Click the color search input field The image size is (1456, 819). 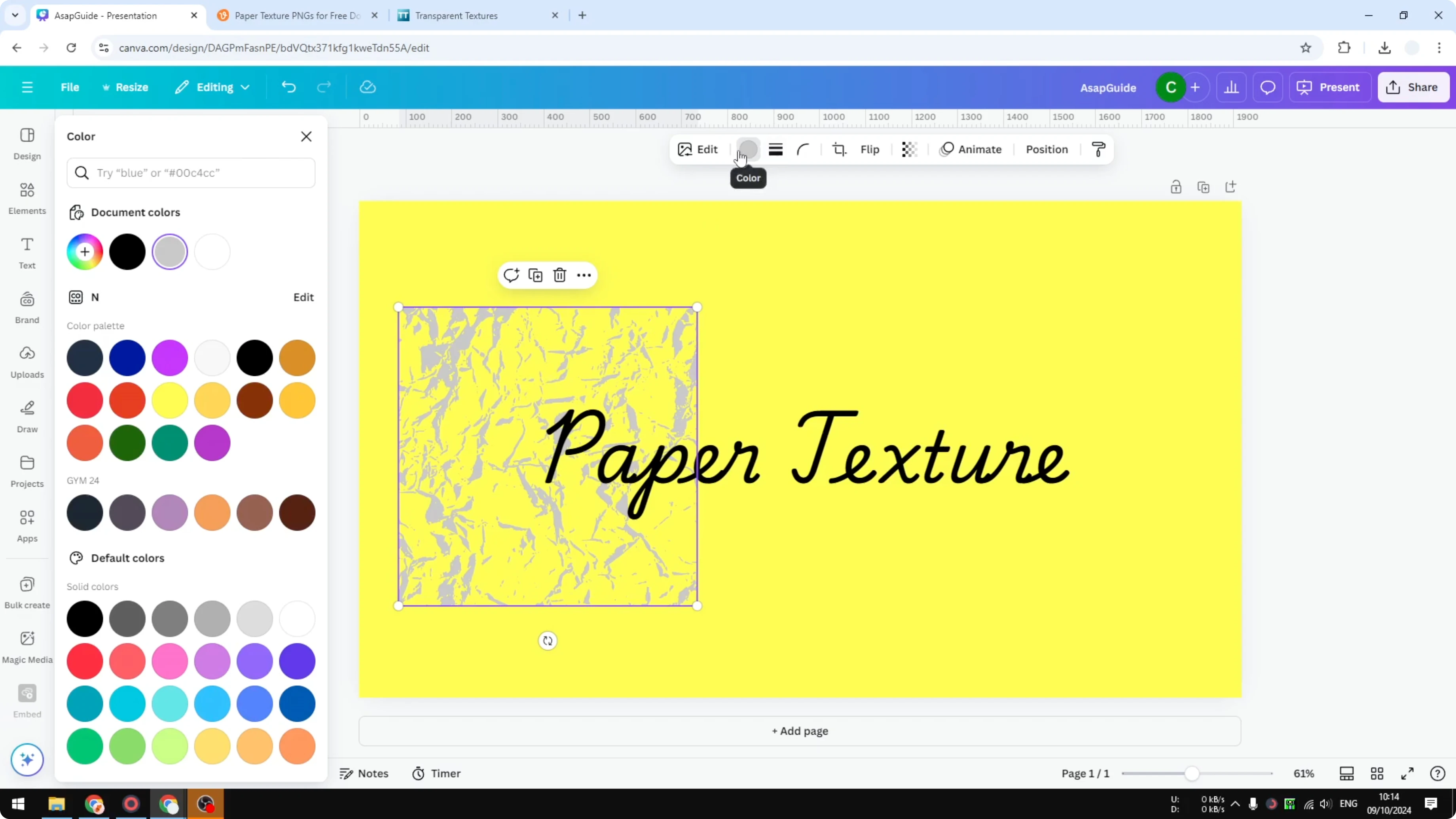pyautogui.click(x=191, y=173)
